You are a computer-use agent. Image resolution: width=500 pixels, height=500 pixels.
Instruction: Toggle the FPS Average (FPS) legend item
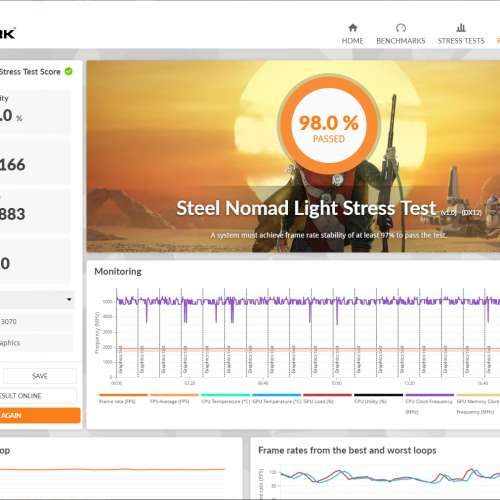174,399
